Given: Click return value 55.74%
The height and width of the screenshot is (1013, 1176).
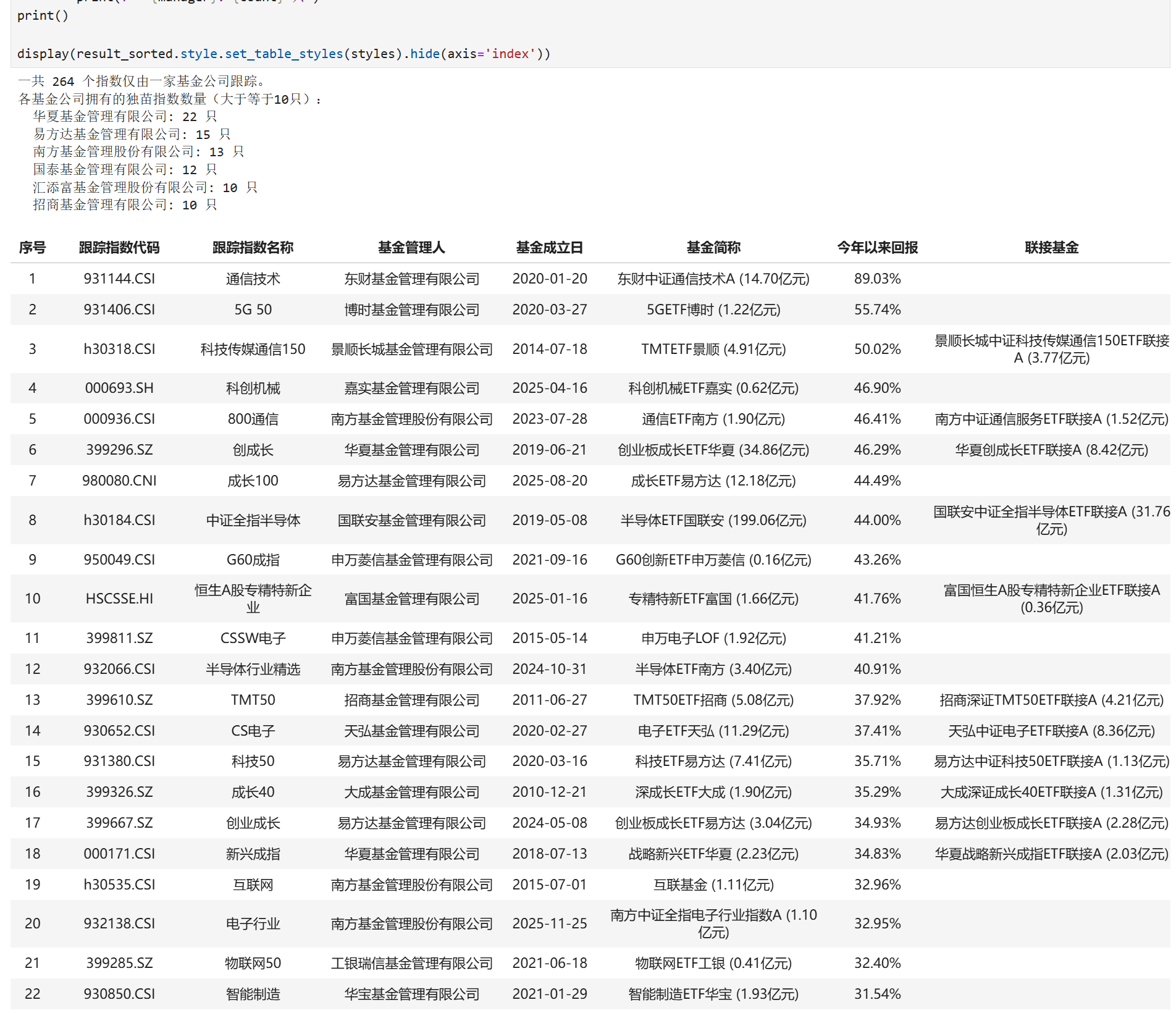Looking at the screenshot, I should [877, 309].
